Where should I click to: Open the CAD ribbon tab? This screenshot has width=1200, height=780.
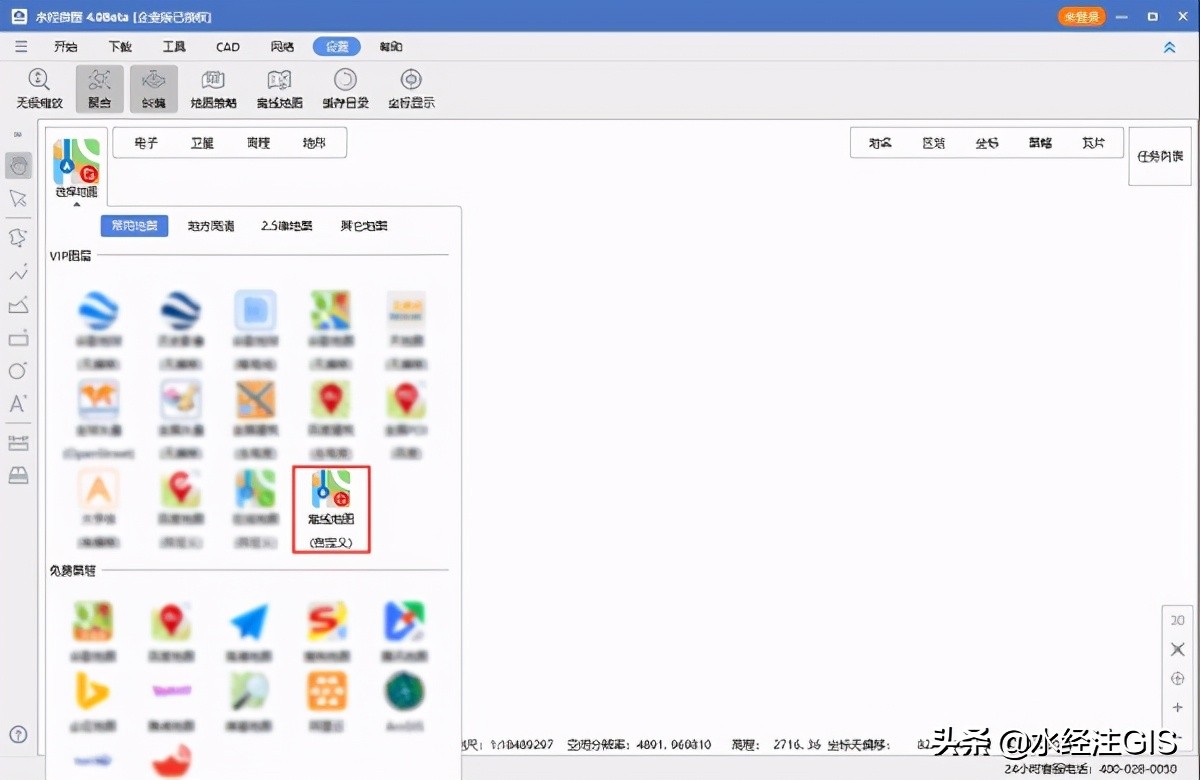coord(228,47)
